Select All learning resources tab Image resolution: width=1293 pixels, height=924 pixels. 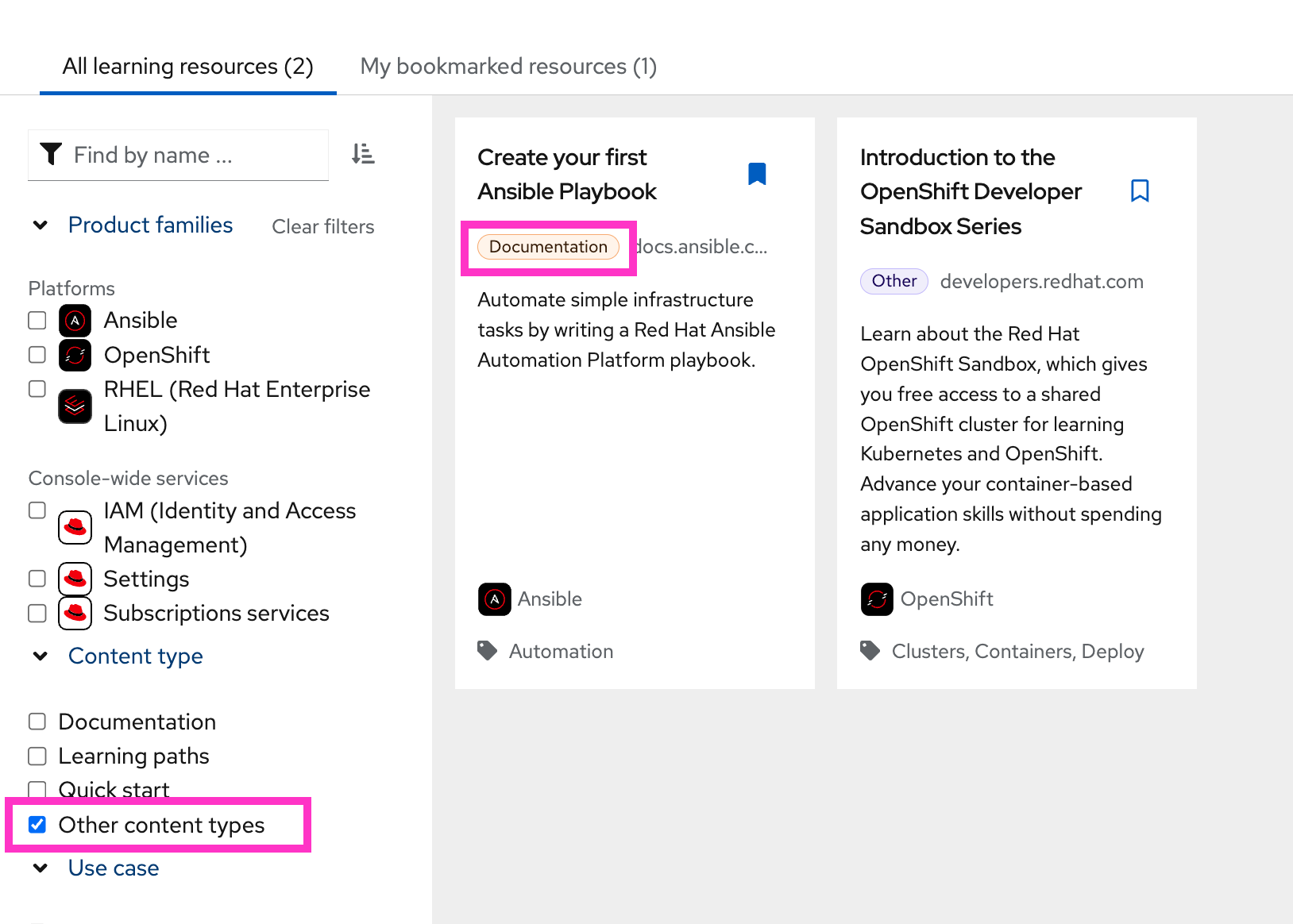coord(187,67)
